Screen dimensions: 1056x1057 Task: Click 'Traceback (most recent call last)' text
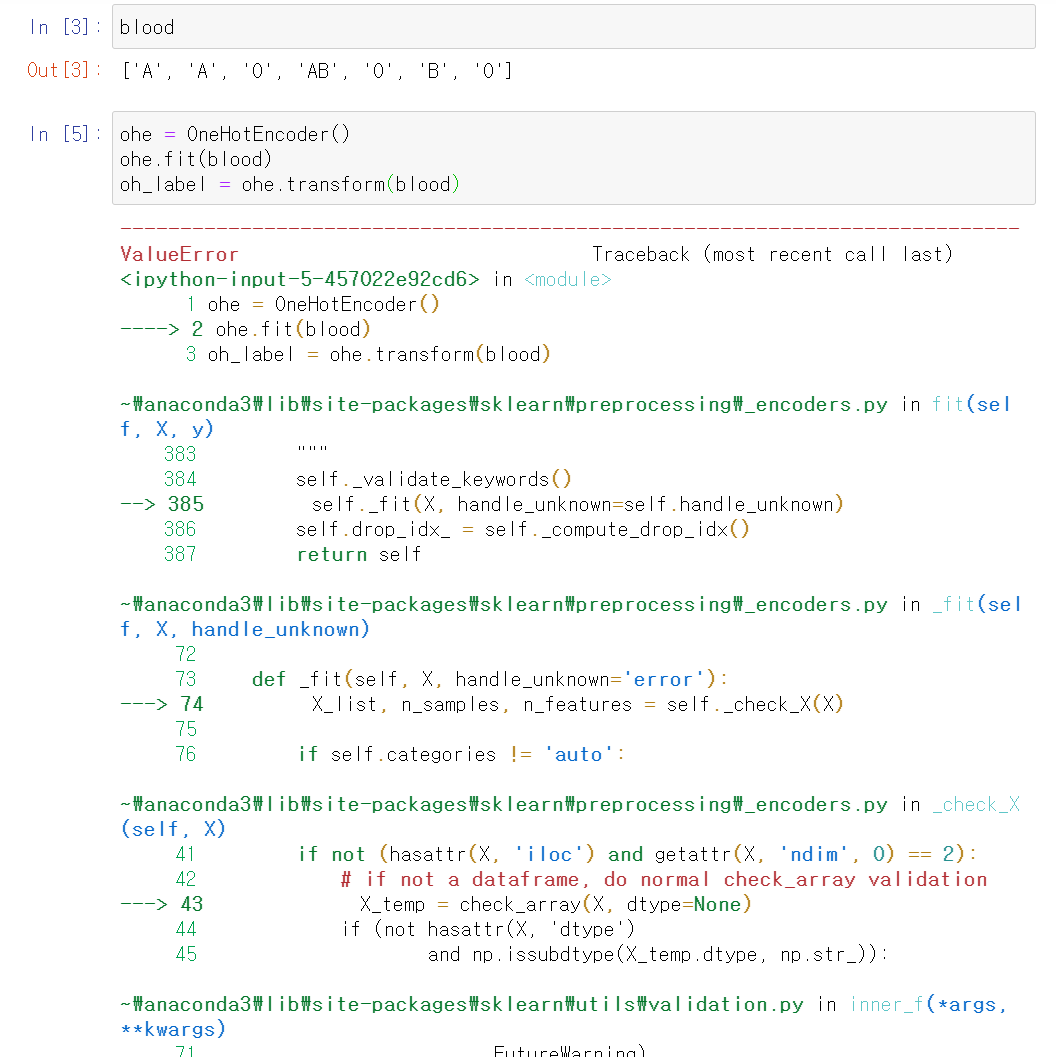click(x=772, y=254)
